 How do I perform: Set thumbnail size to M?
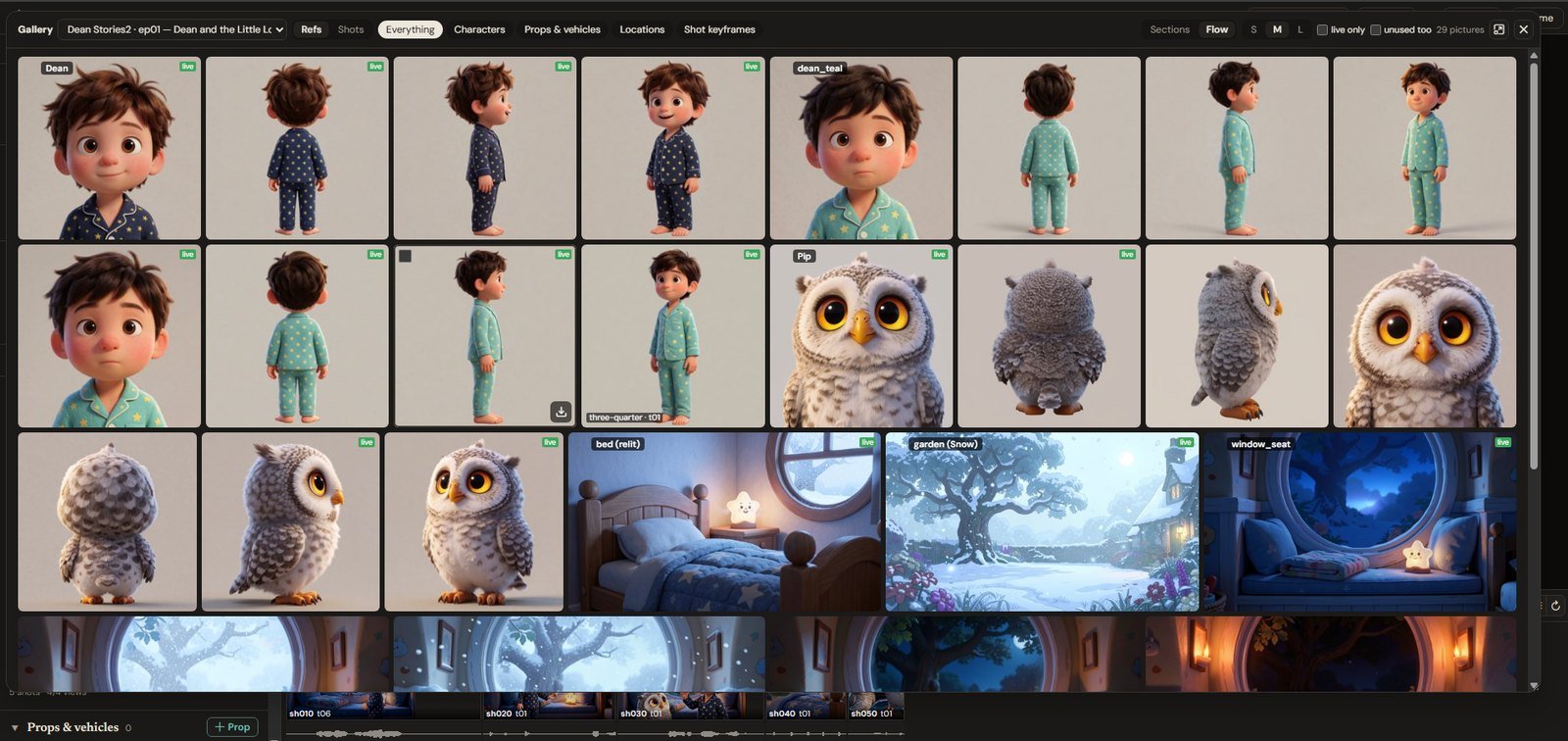tap(1277, 29)
